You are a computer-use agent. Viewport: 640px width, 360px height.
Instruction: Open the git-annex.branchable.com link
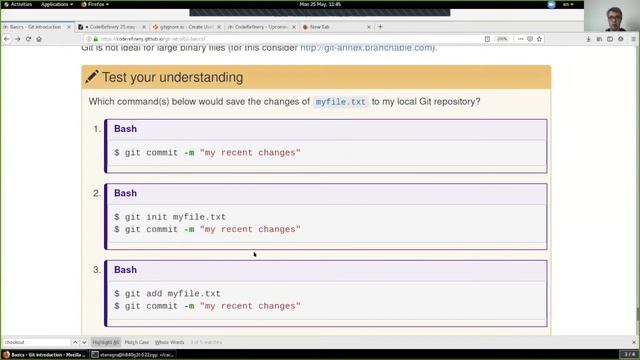366,48
